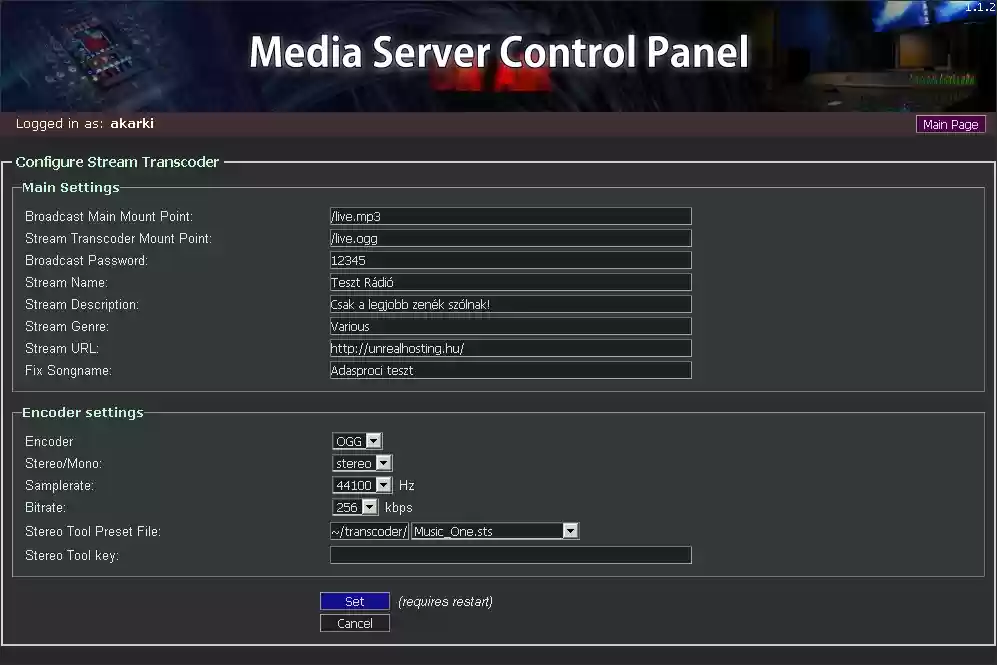Click the Logged in as text

[x=59, y=123]
